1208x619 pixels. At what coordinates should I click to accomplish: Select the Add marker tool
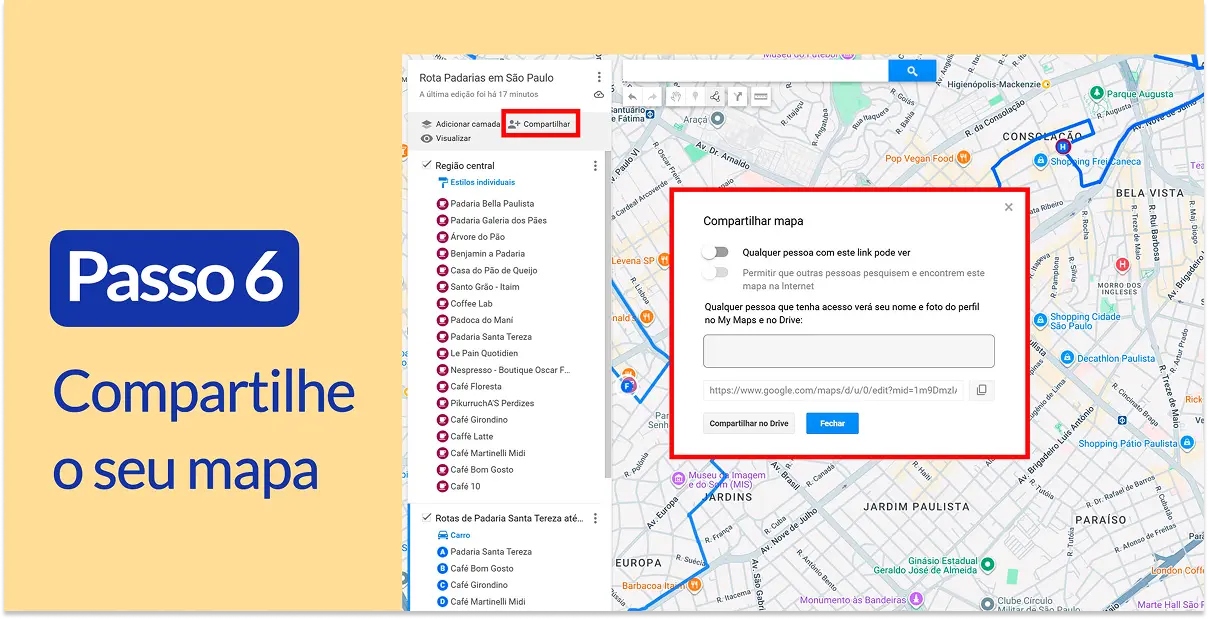694,96
